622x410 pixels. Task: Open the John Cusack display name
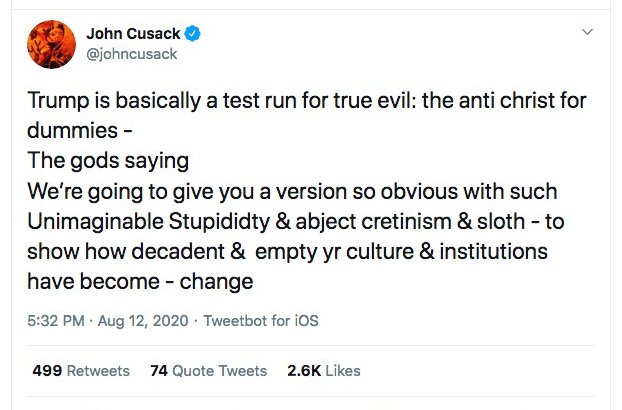(136, 34)
